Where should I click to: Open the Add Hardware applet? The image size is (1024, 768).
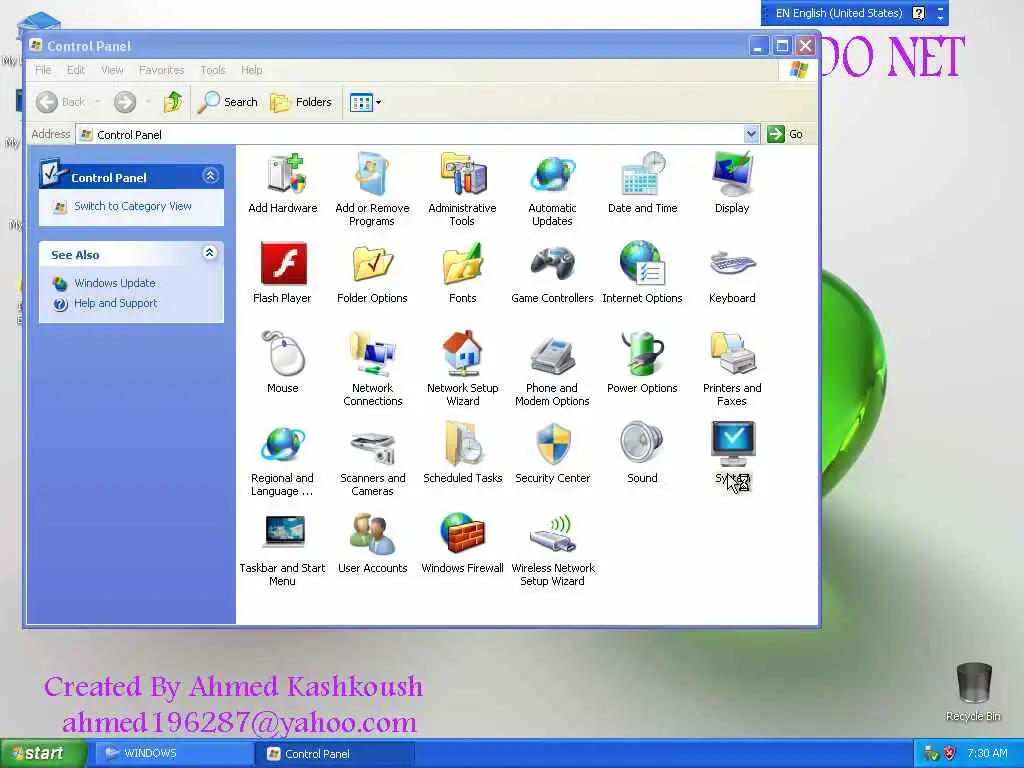pos(283,183)
